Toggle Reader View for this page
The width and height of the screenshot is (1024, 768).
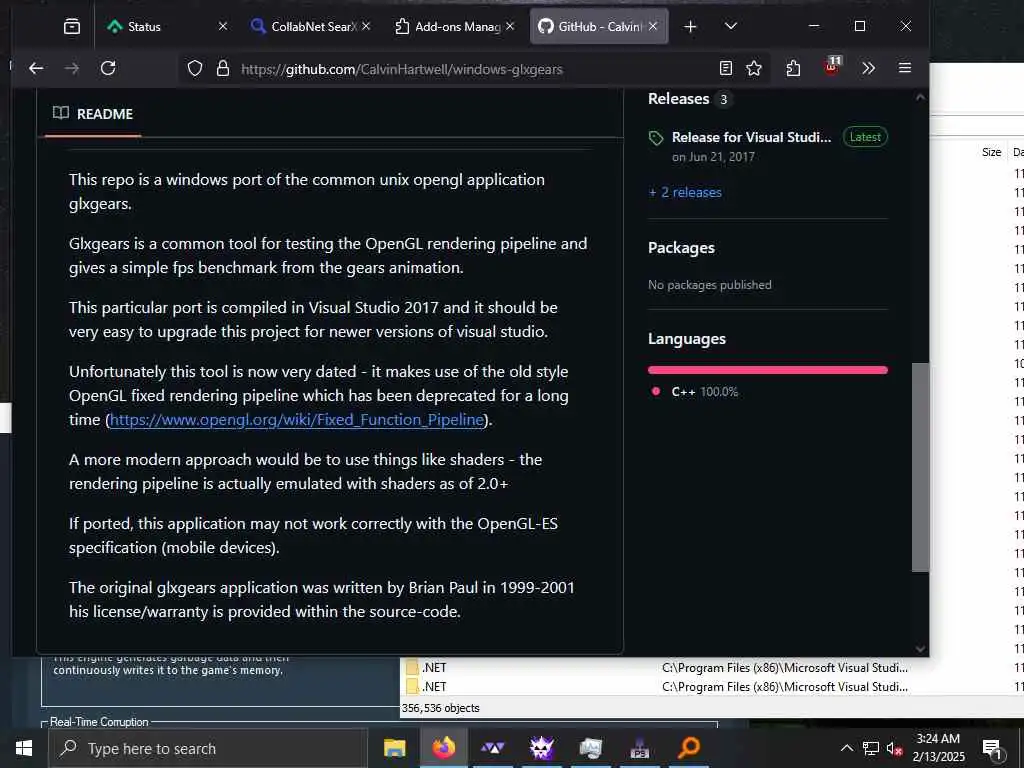pyautogui.click(x=726, y=68)
